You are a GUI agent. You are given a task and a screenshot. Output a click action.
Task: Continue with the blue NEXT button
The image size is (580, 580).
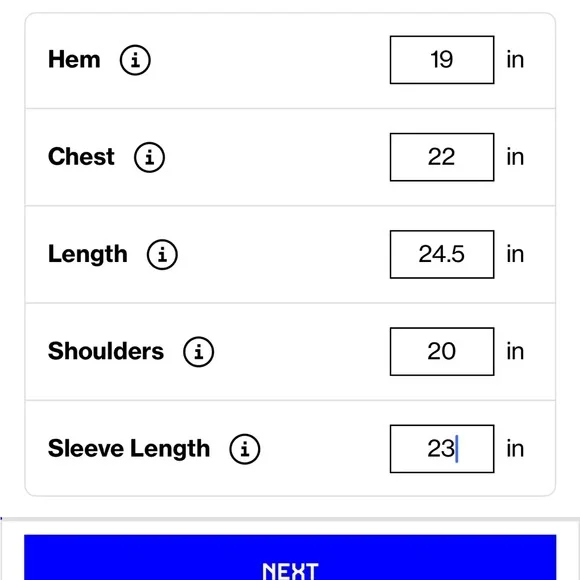[x=290, y=557]
